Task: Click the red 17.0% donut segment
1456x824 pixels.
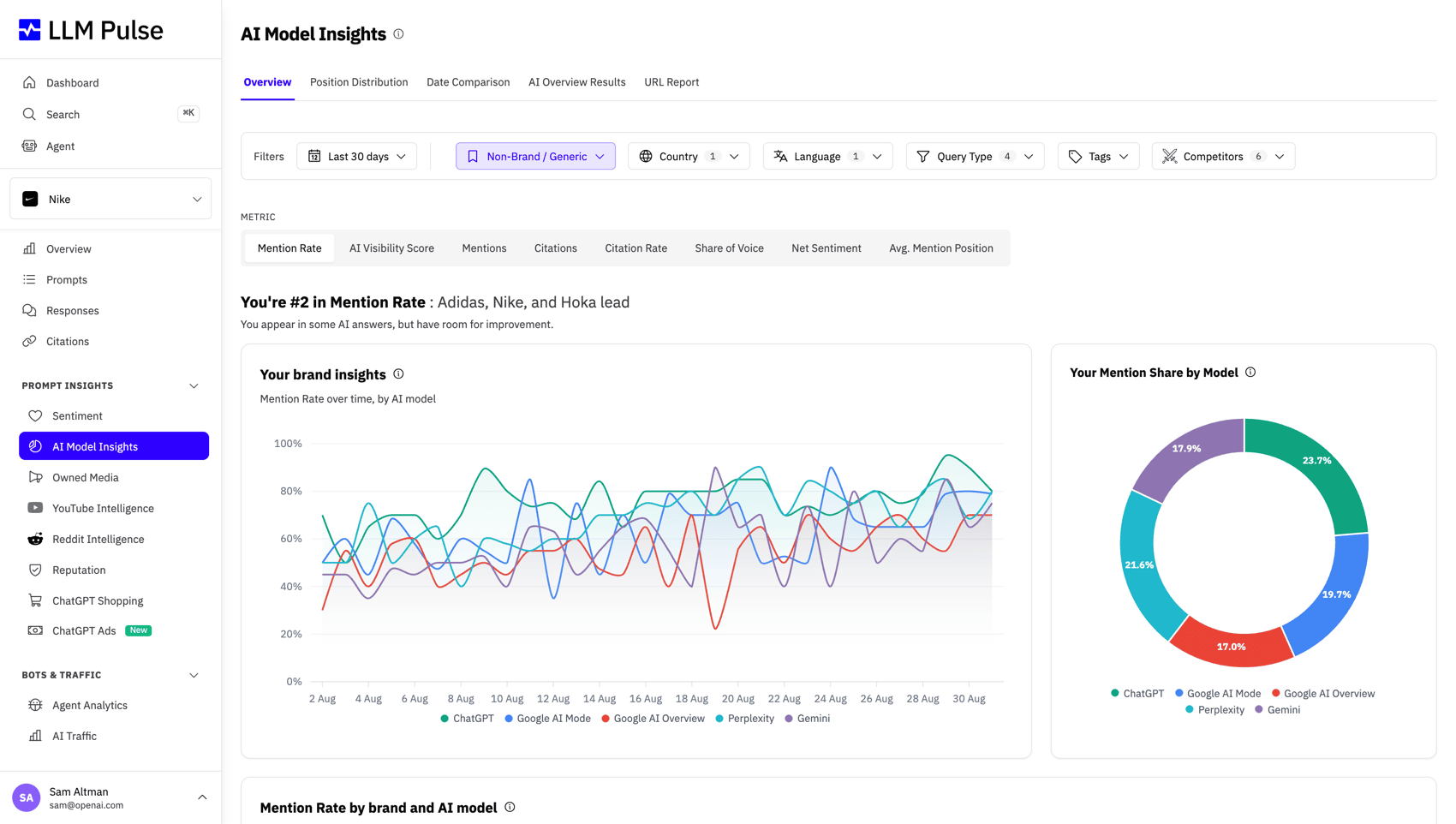Action: click(1232, 646)
